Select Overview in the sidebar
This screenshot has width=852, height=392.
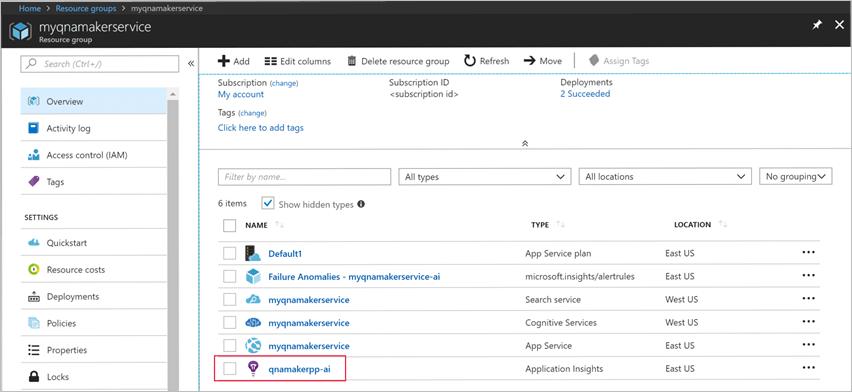tap(93, 102)
